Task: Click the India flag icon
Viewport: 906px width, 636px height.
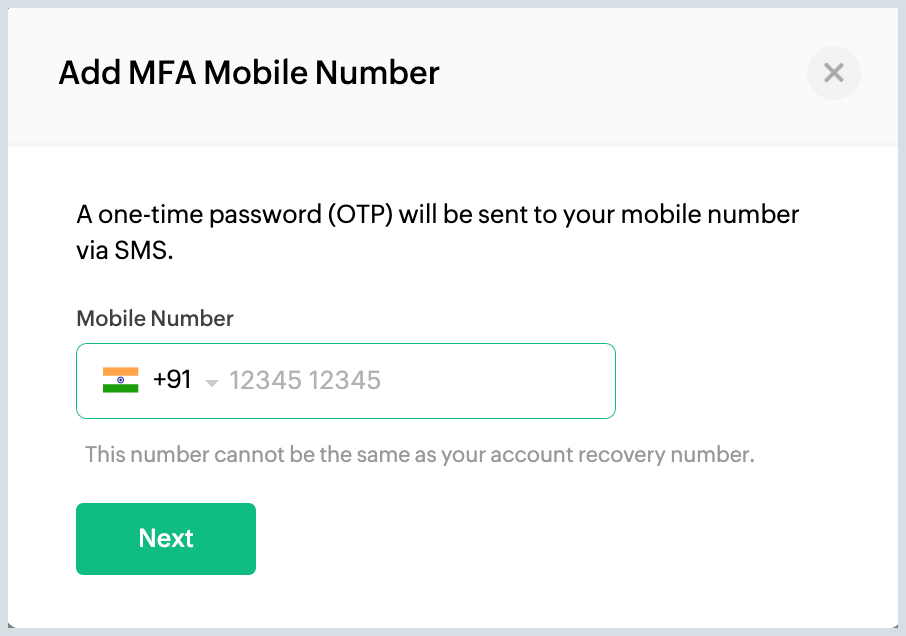Action: point(120,380)
